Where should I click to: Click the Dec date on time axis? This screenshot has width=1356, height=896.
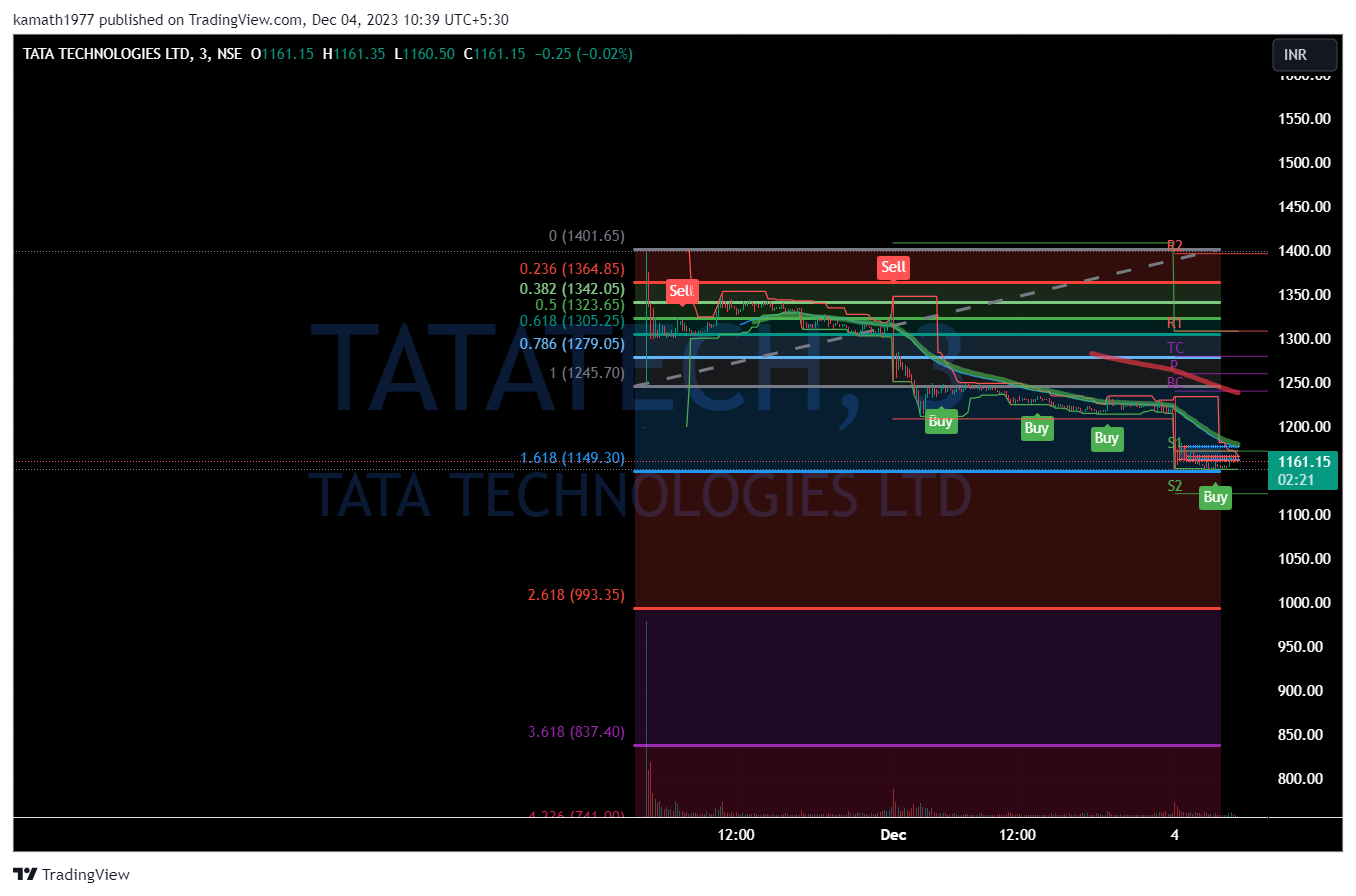click(x=893, y=834)
